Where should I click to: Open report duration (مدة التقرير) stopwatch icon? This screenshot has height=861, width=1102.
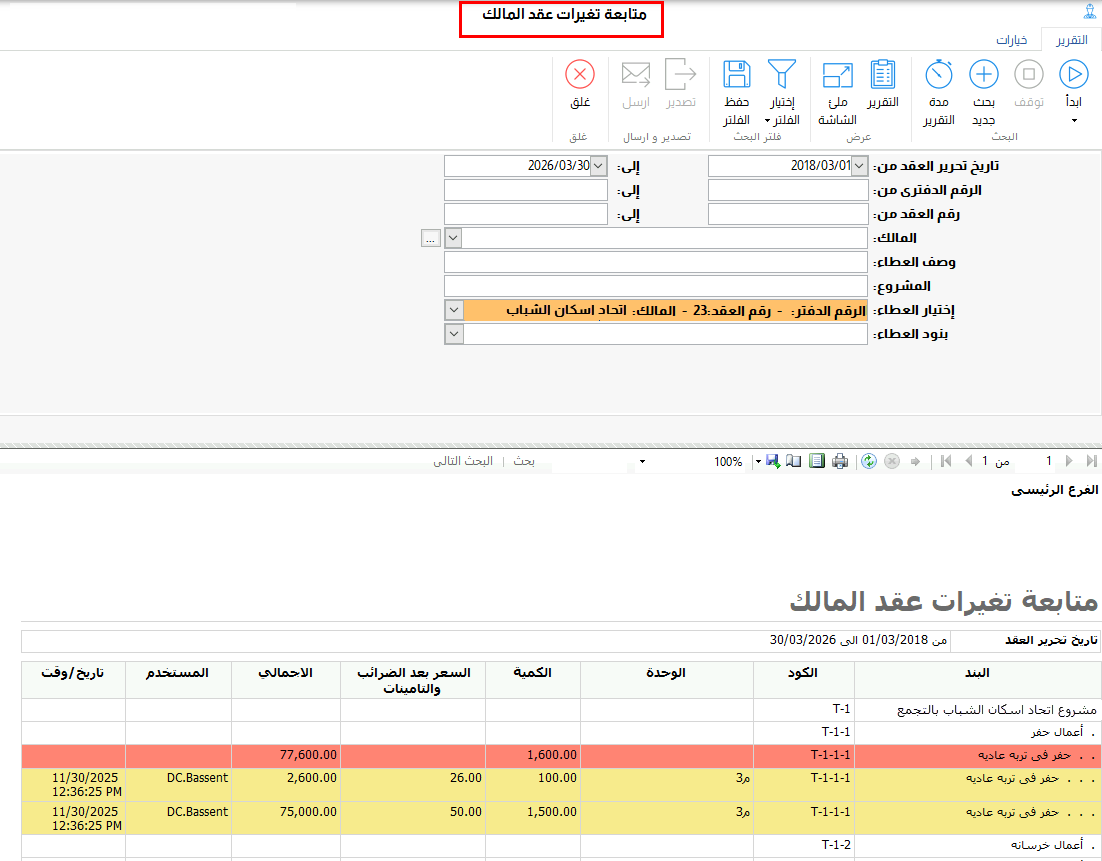[939, 75]
